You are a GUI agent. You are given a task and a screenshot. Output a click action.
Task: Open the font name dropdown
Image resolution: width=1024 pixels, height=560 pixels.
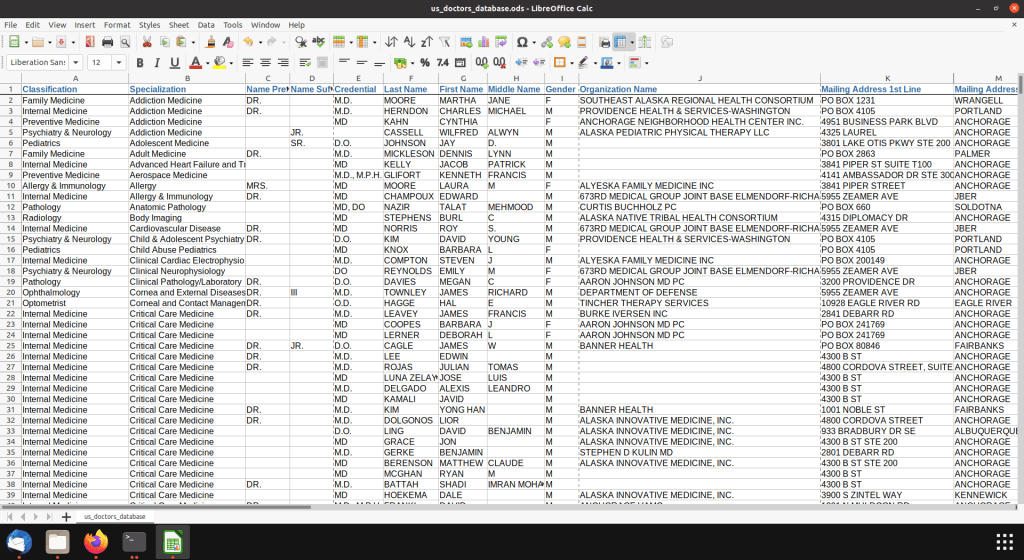pyautogui.click(x=76, y=62)
